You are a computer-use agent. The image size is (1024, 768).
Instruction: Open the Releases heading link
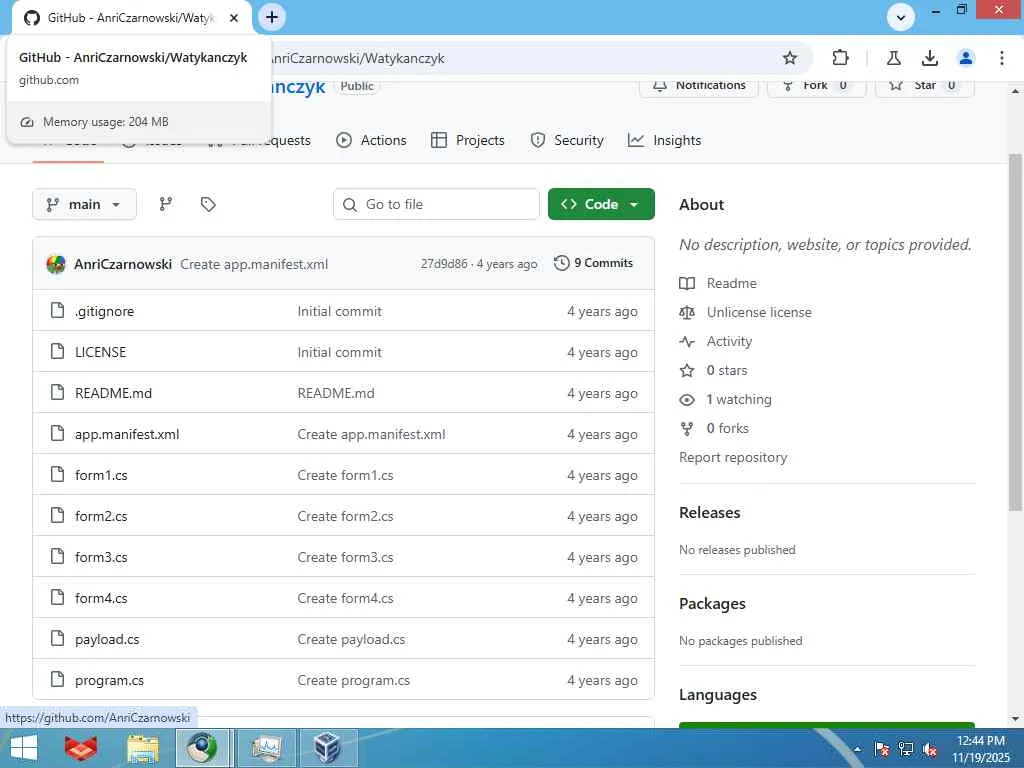point(710,513)
